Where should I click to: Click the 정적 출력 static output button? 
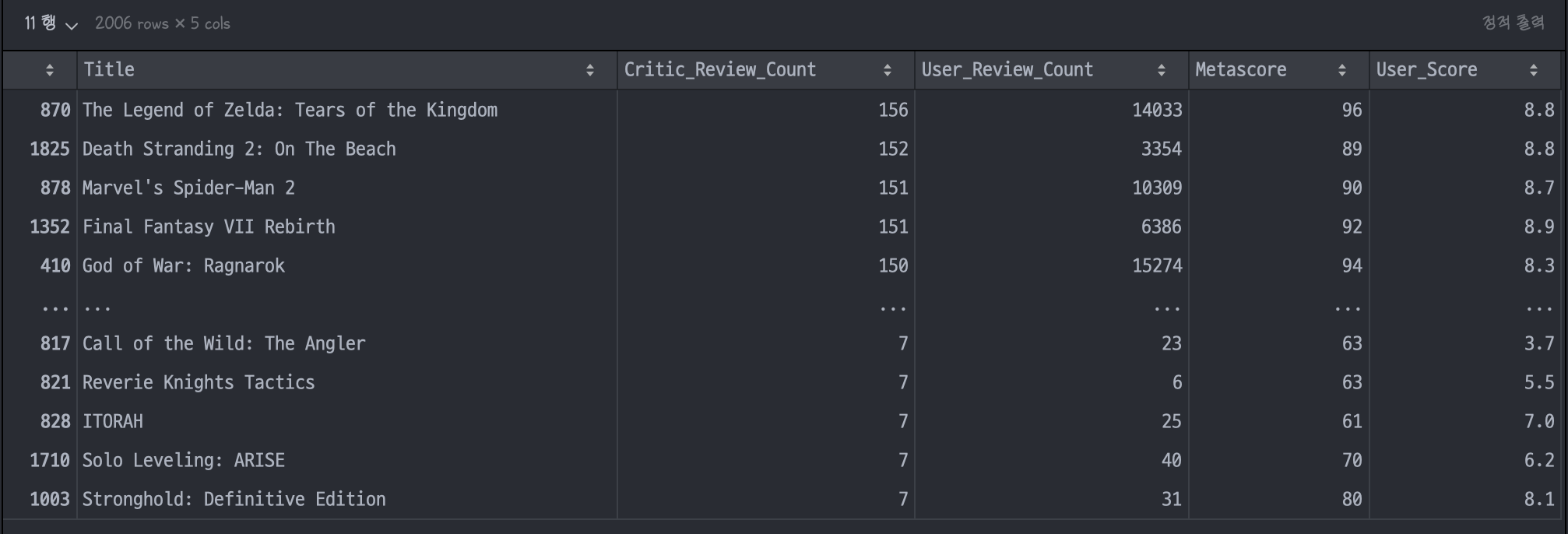click(x=1514, y=23)
